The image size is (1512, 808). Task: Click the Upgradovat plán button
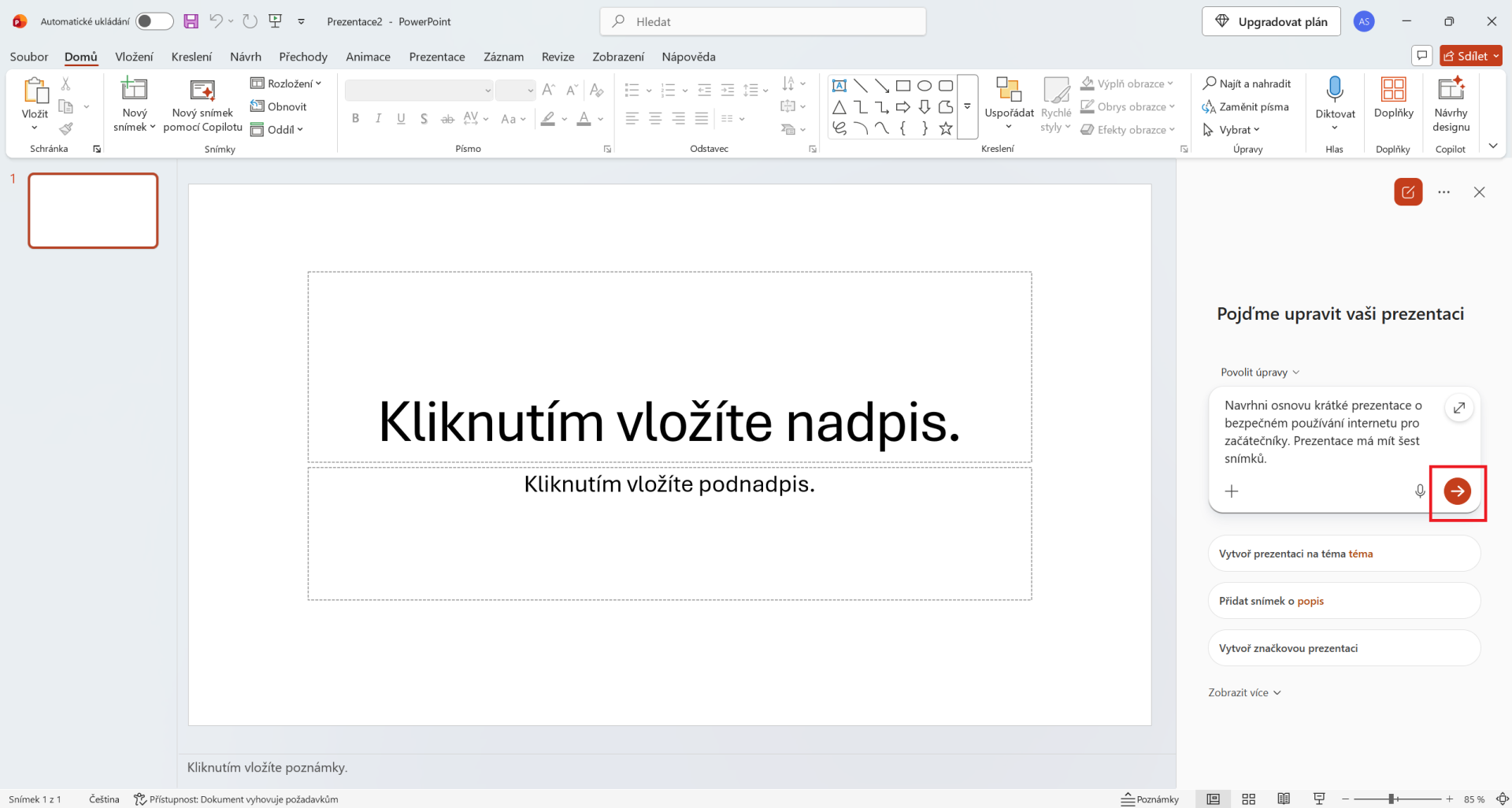(1271, 21)
